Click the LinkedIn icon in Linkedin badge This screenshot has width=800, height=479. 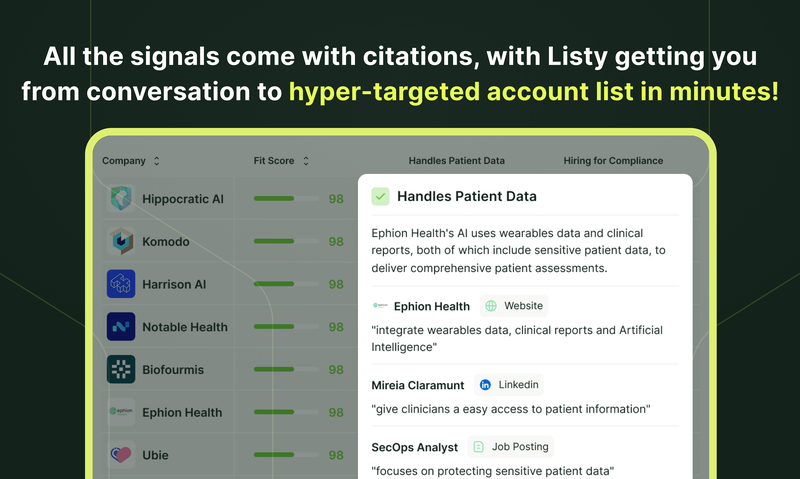click(485, 385)
